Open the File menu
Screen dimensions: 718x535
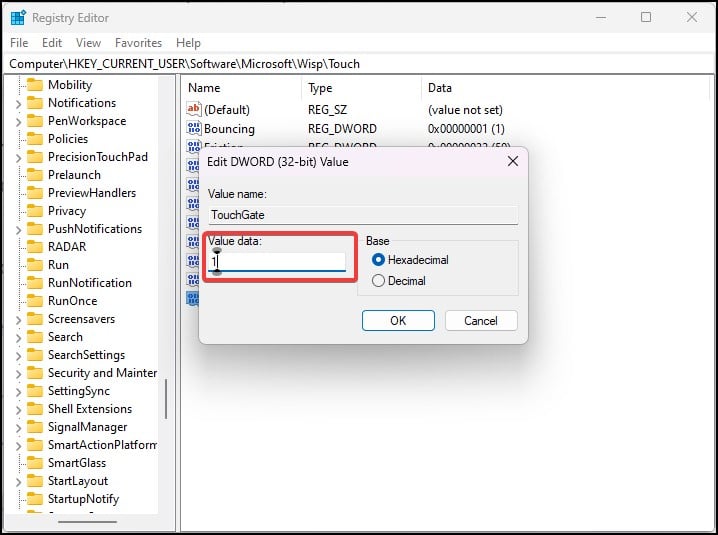[19, 43]
